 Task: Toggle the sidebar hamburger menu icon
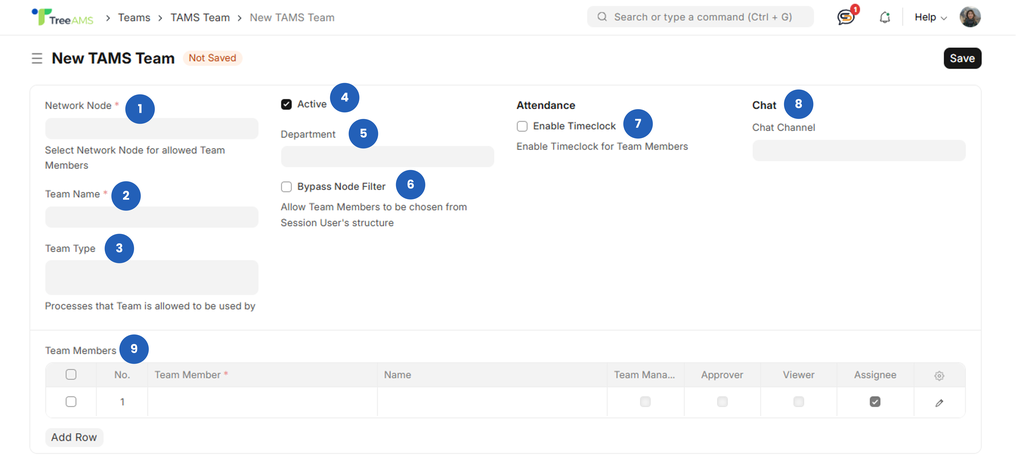pyautogui.click(x=37, y=59)
